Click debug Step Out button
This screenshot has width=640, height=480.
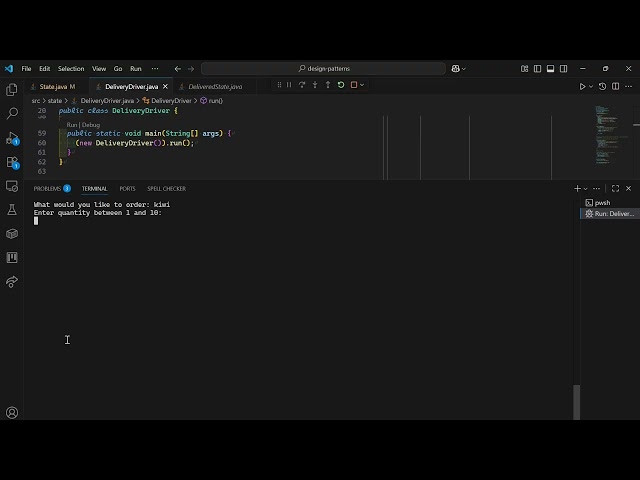point(328,85)
